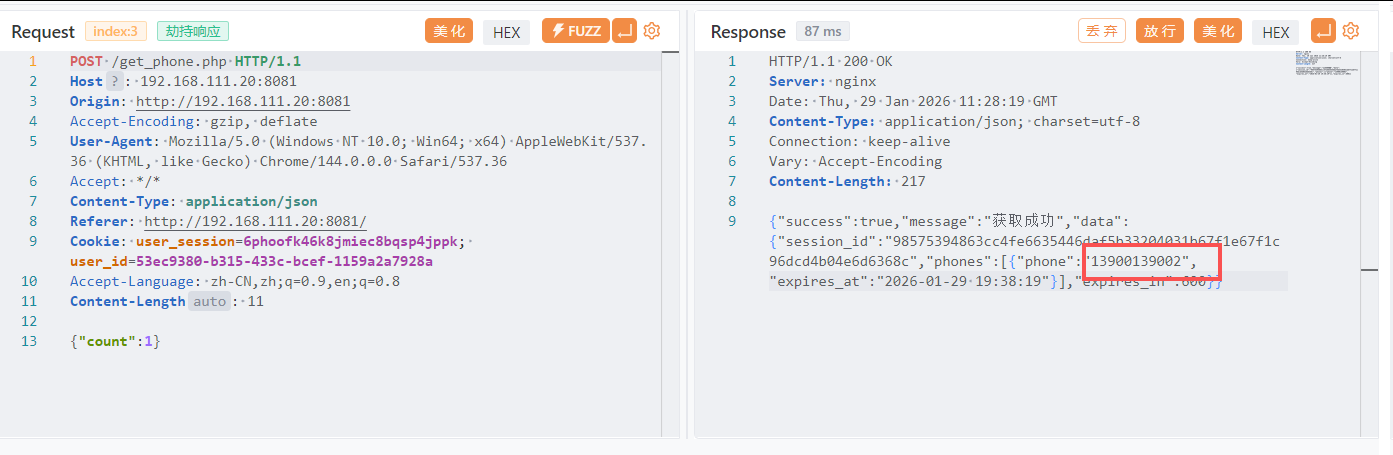Toggle line wrap icon in Response panel
This screenshot has height=455, width=1393.
(x=1323, y=31)
